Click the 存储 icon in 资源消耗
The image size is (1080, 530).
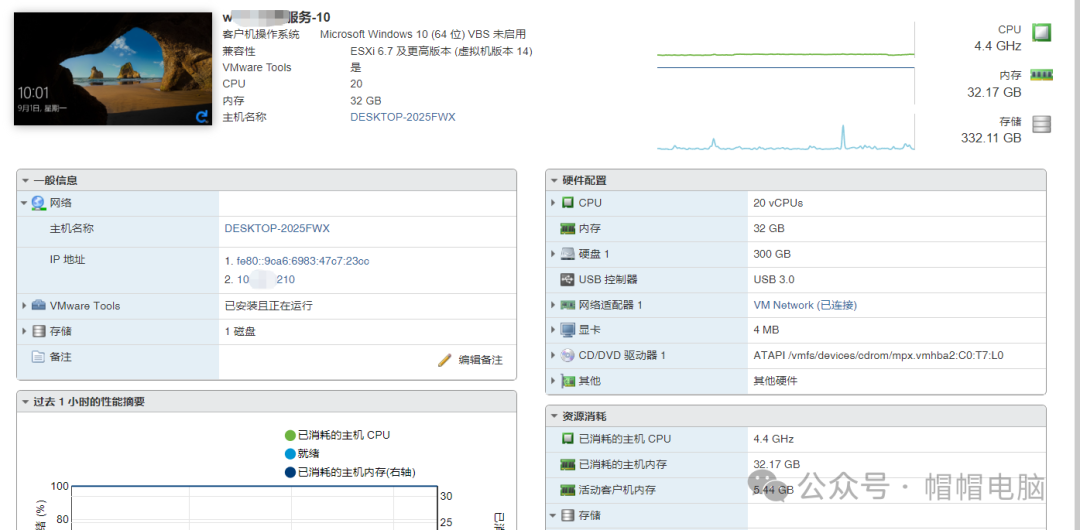[x=568, y=515]
